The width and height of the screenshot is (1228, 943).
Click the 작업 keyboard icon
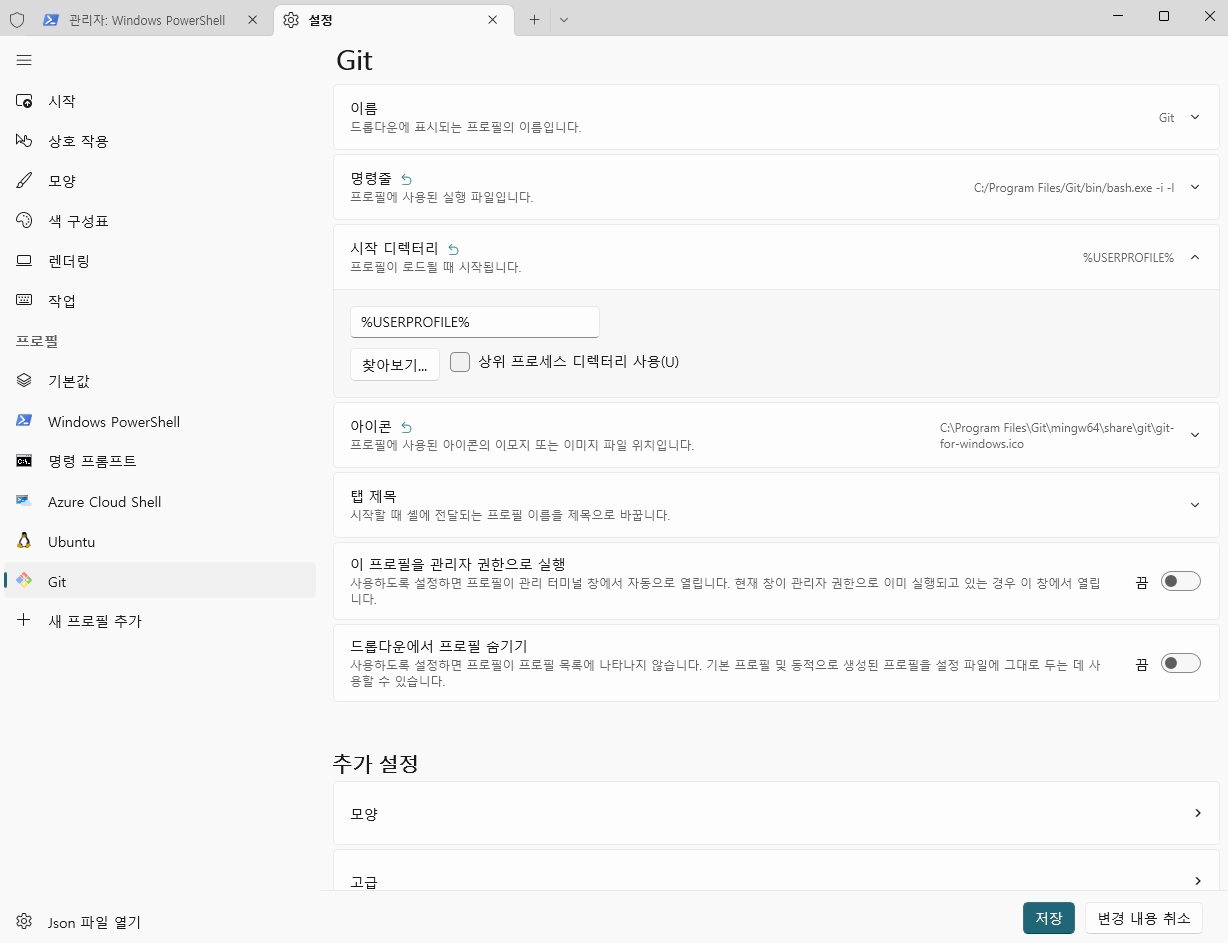coord(24,301)
